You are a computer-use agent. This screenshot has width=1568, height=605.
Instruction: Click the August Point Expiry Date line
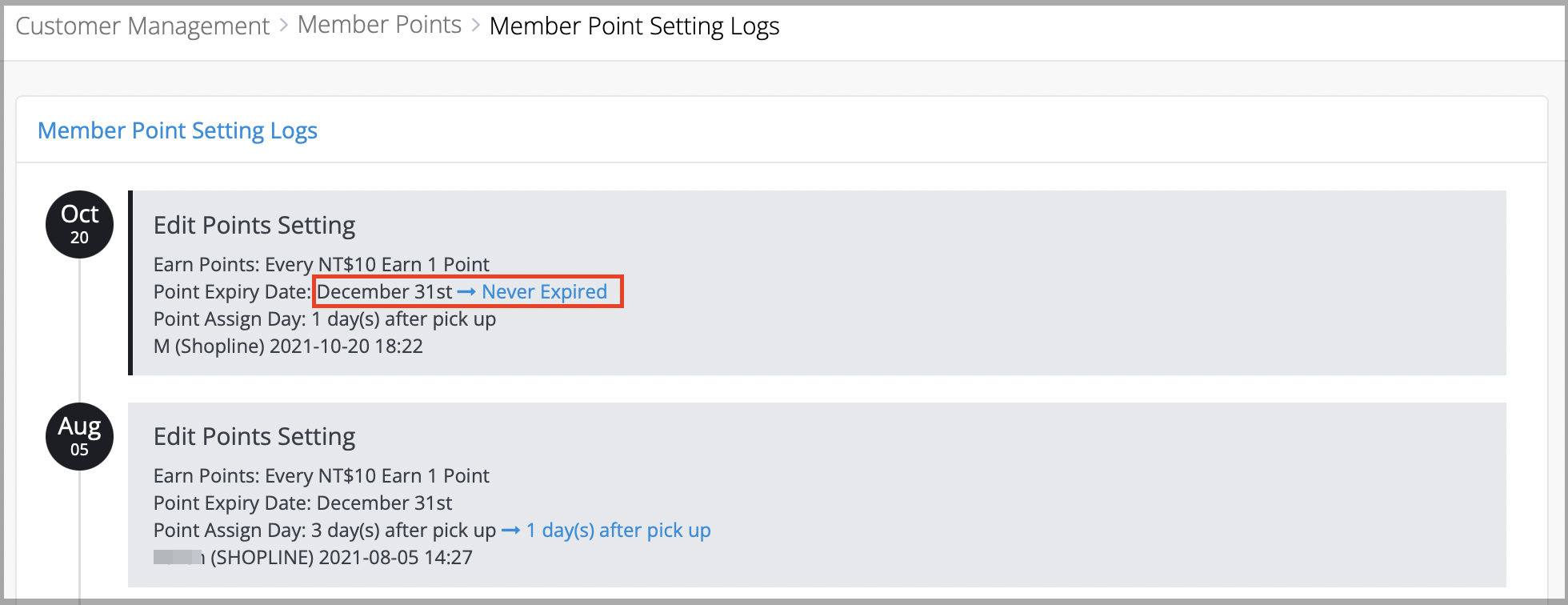(x=303, y=503)
